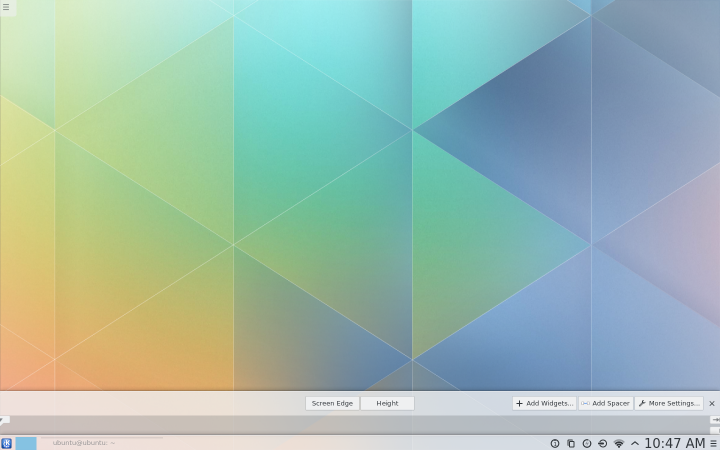Viewport: 720px width, 450px height.
Task: Open the clipboard tray icon
Action: click(x=571, y=443)
